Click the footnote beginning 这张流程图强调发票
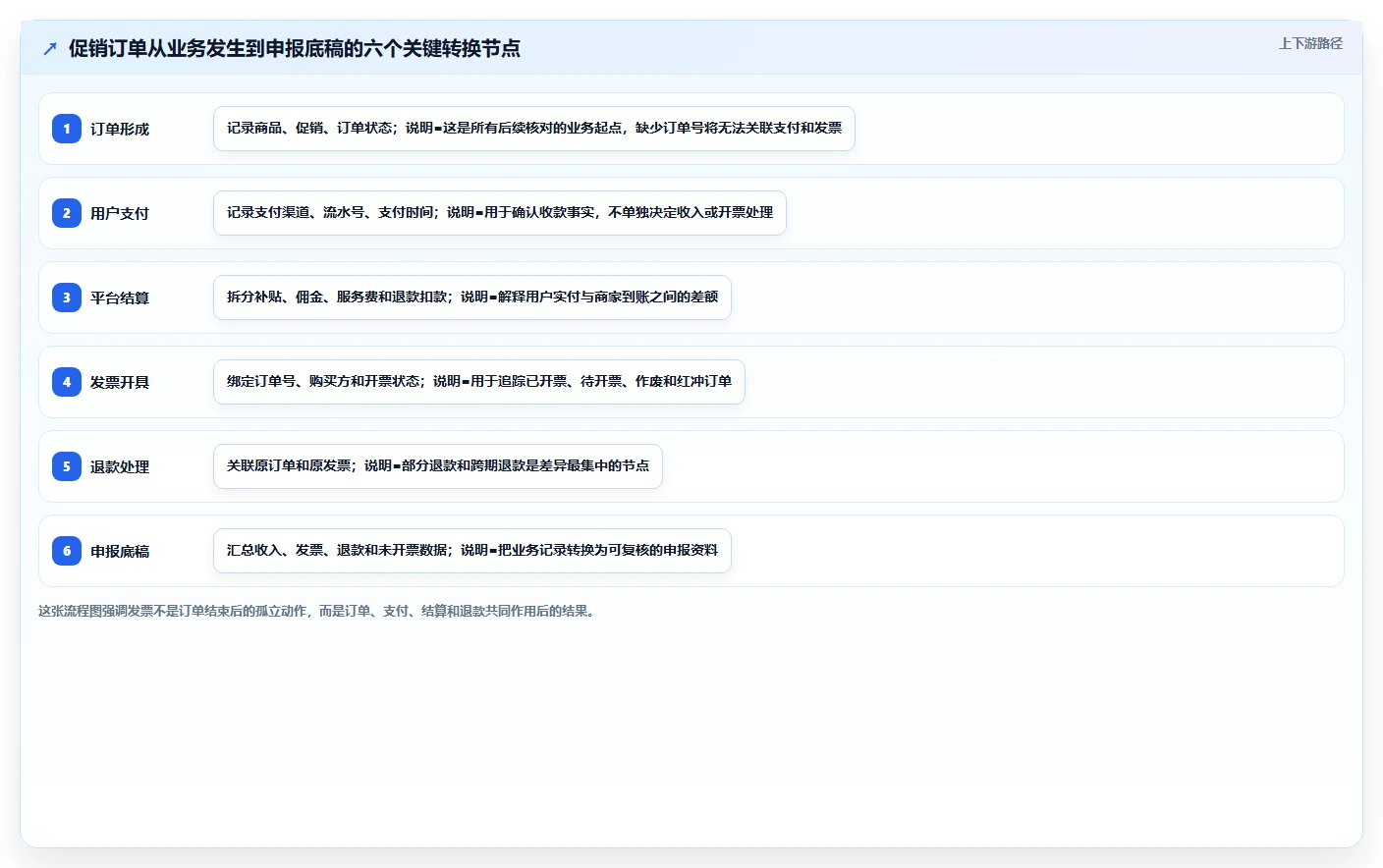This screenshot has width=1383, height=868. pos(318,611)
